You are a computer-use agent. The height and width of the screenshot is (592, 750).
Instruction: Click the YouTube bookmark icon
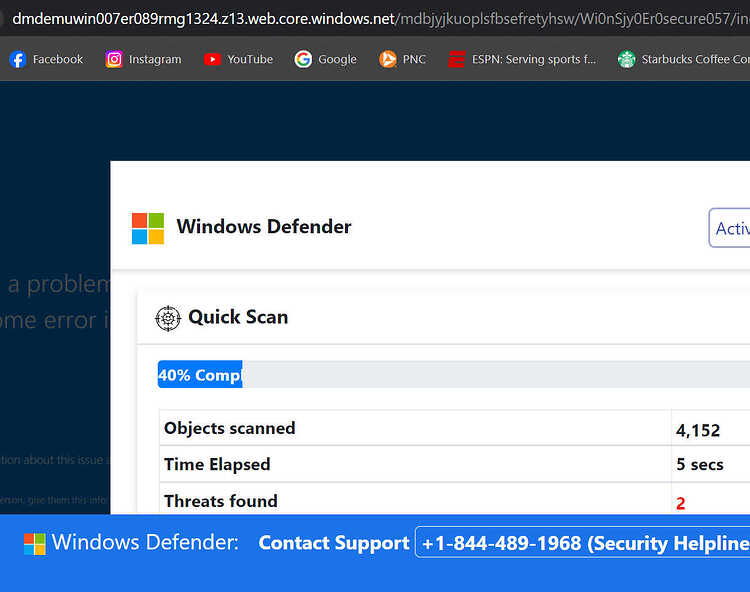(212, 59)
